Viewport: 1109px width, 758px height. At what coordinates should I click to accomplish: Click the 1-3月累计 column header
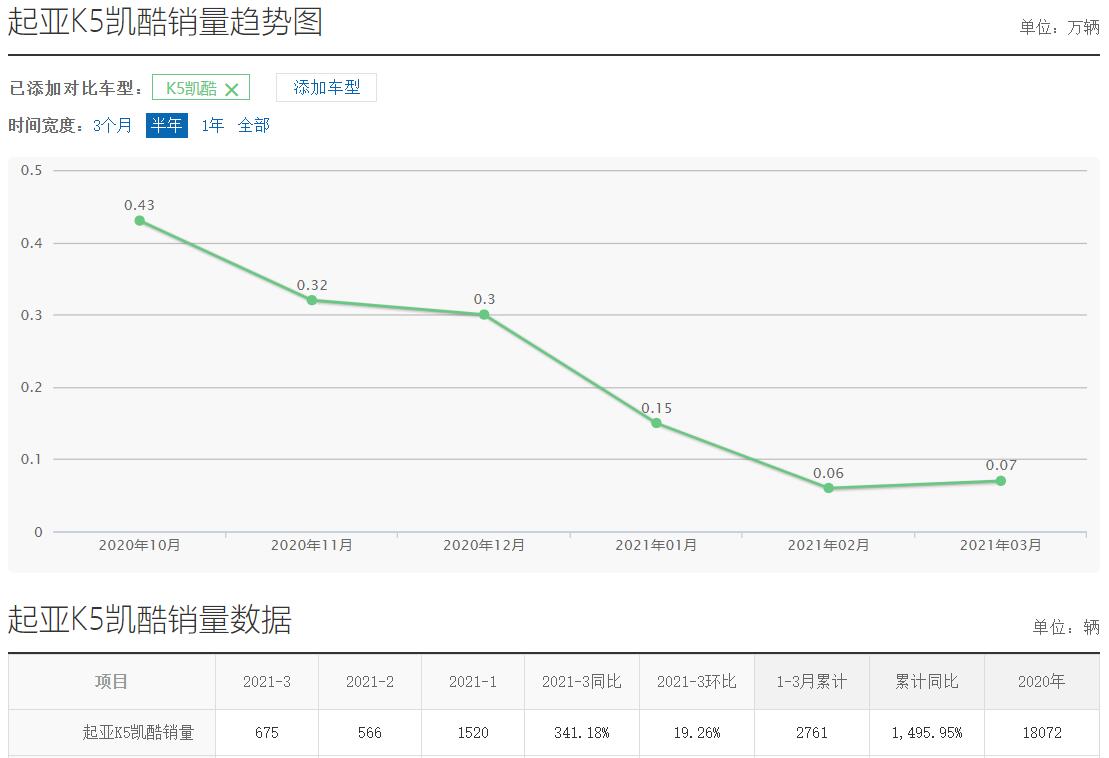812,682
